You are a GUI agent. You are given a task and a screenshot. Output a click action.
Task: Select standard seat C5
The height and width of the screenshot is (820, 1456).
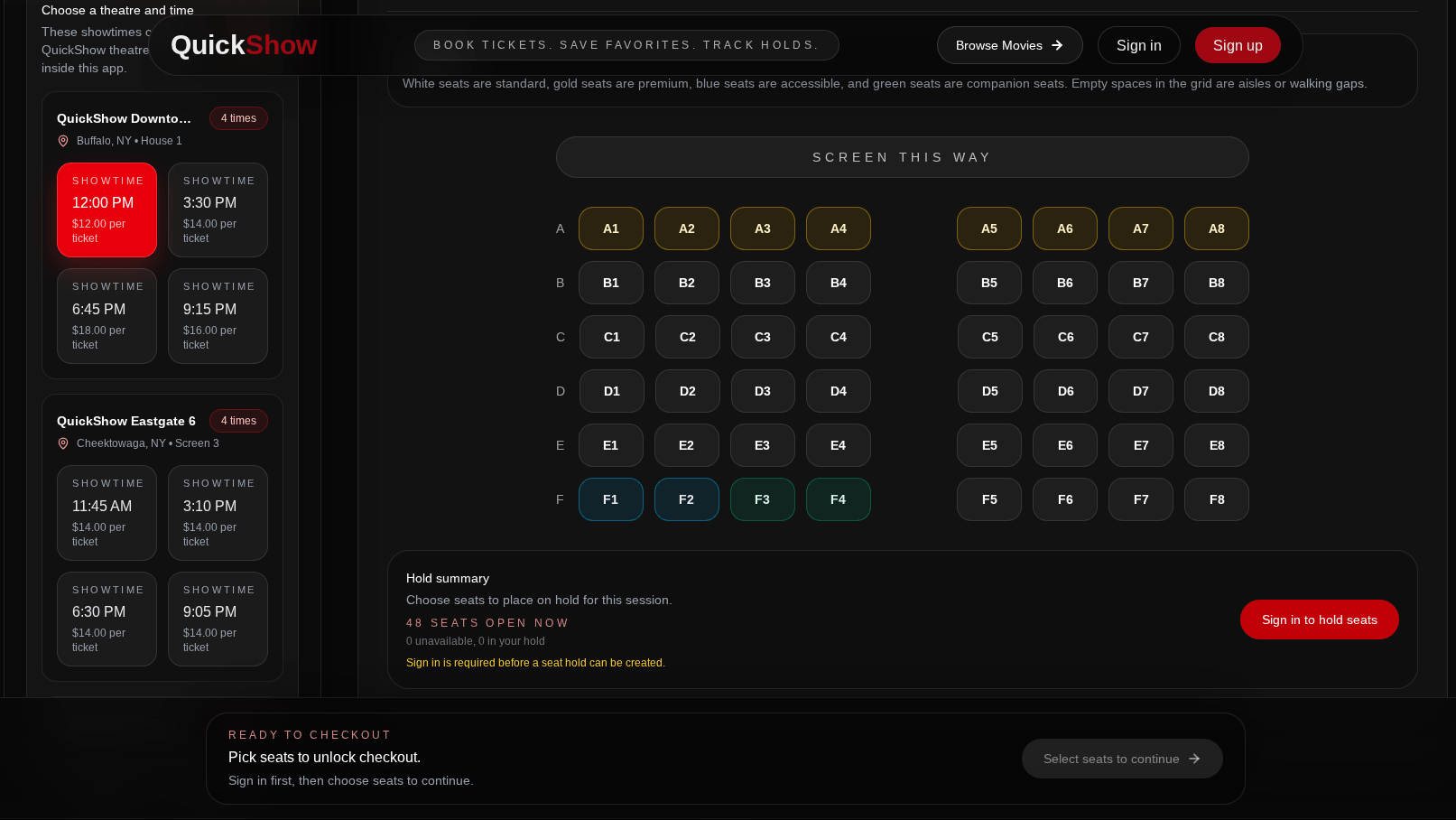990,337
